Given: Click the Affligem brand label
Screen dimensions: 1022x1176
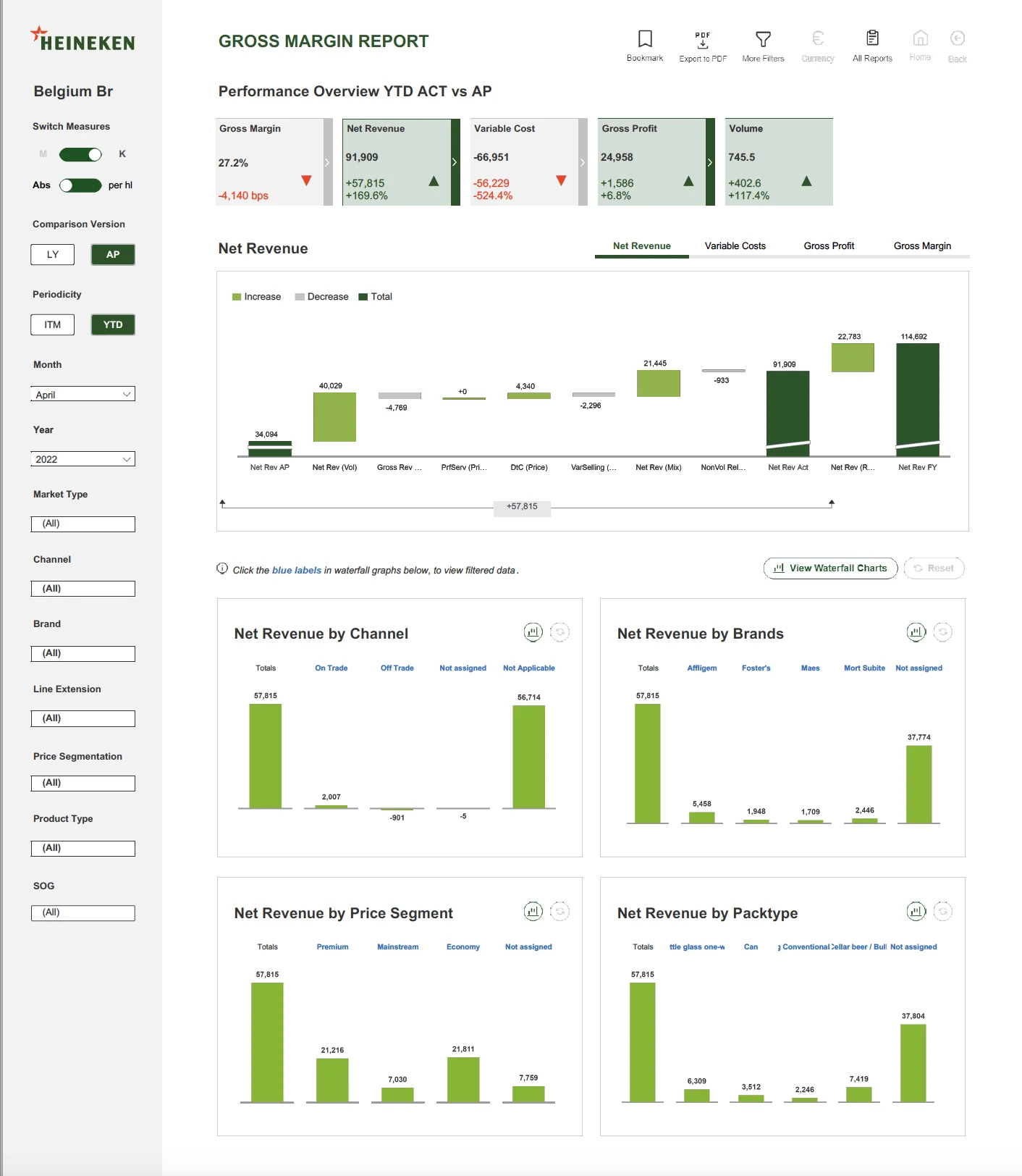Looking at the screenshot, I should [x=702, y=668].
